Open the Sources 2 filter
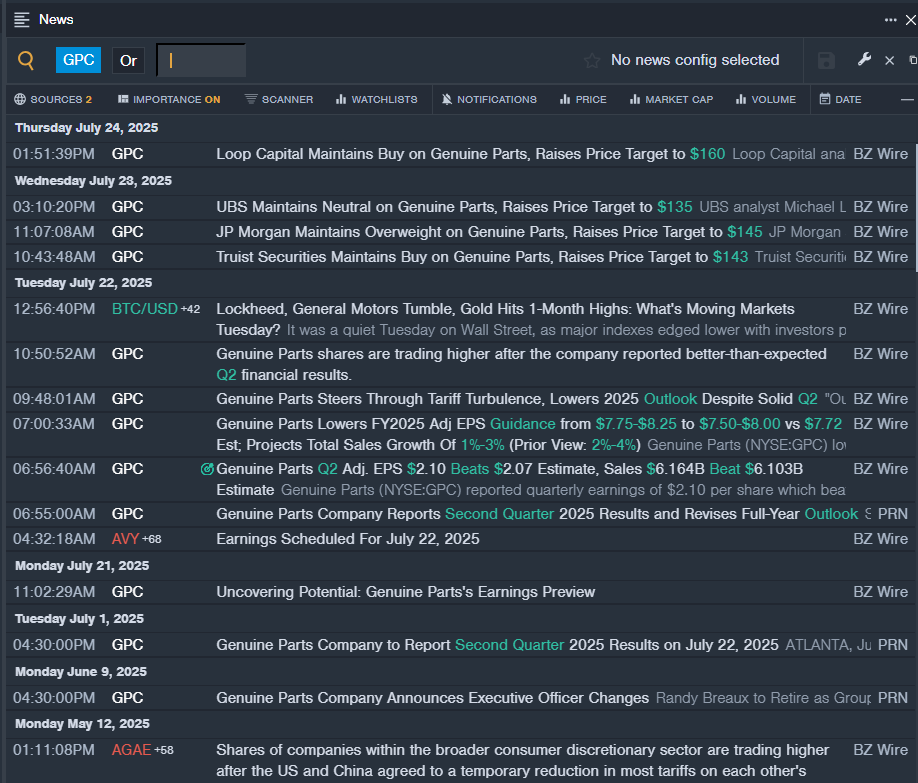Viewport: 918px width, 783px height. pyautogui.click(x=53, y=99)
